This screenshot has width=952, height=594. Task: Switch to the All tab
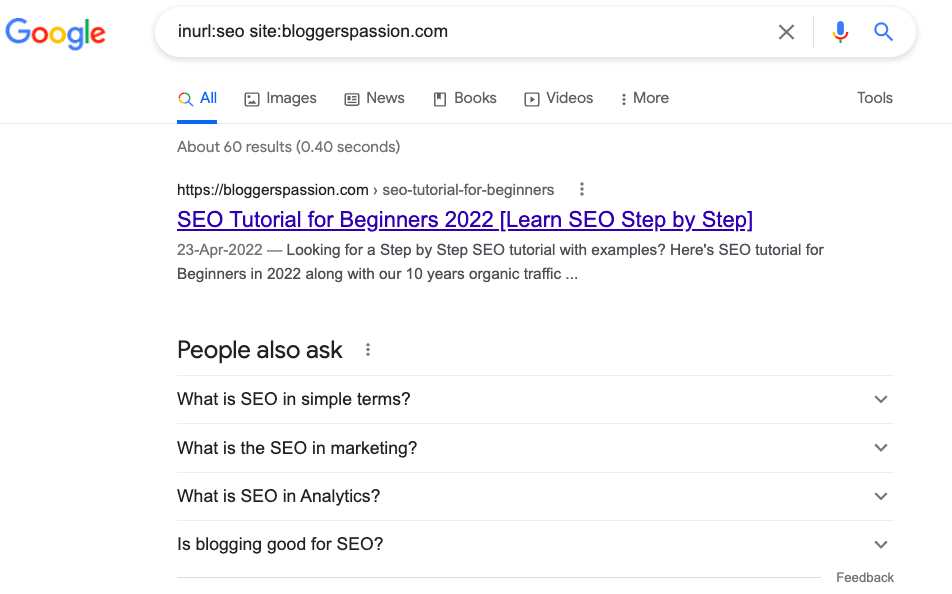pos(198,98)
